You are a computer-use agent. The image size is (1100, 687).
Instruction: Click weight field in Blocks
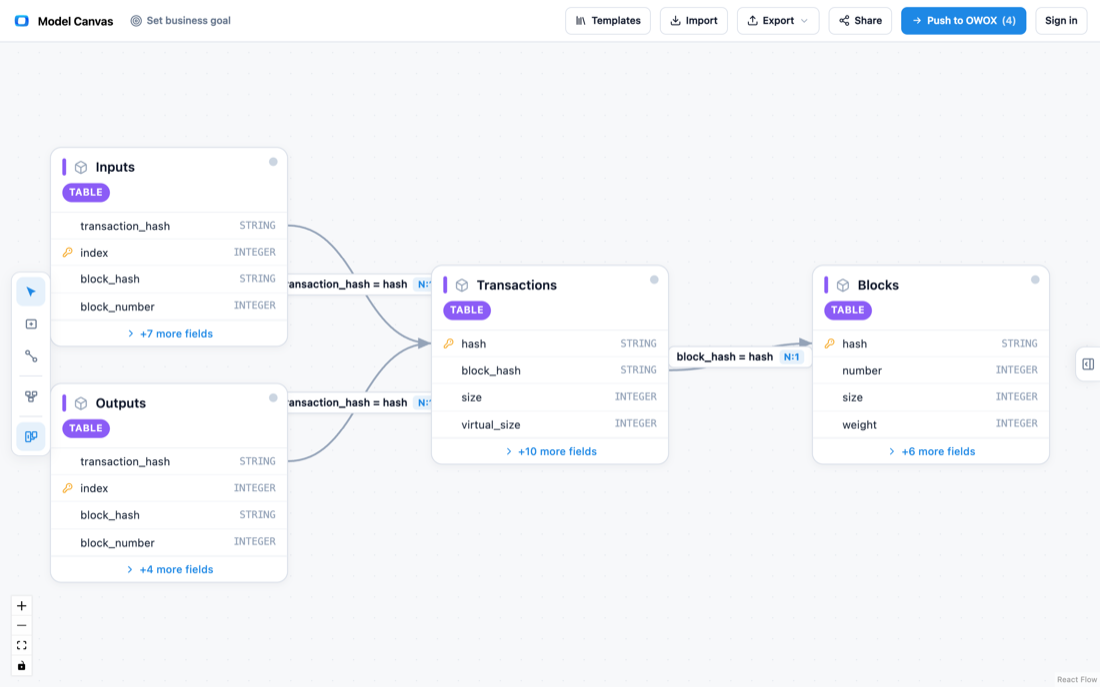point(931,424)
